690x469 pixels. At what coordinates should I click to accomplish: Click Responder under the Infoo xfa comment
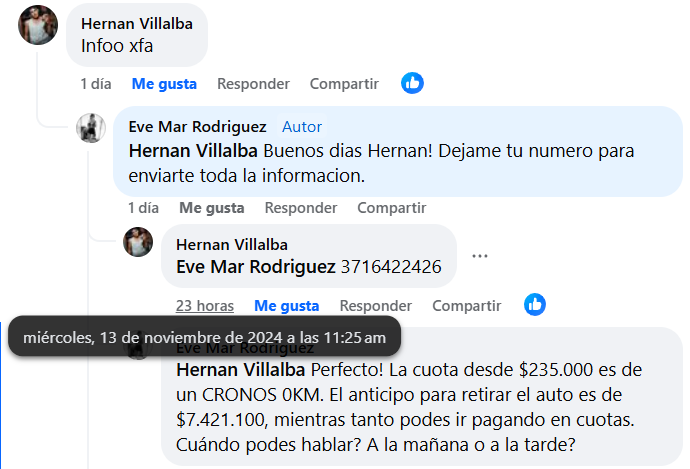pyautogui.click(x=253, y=84)
